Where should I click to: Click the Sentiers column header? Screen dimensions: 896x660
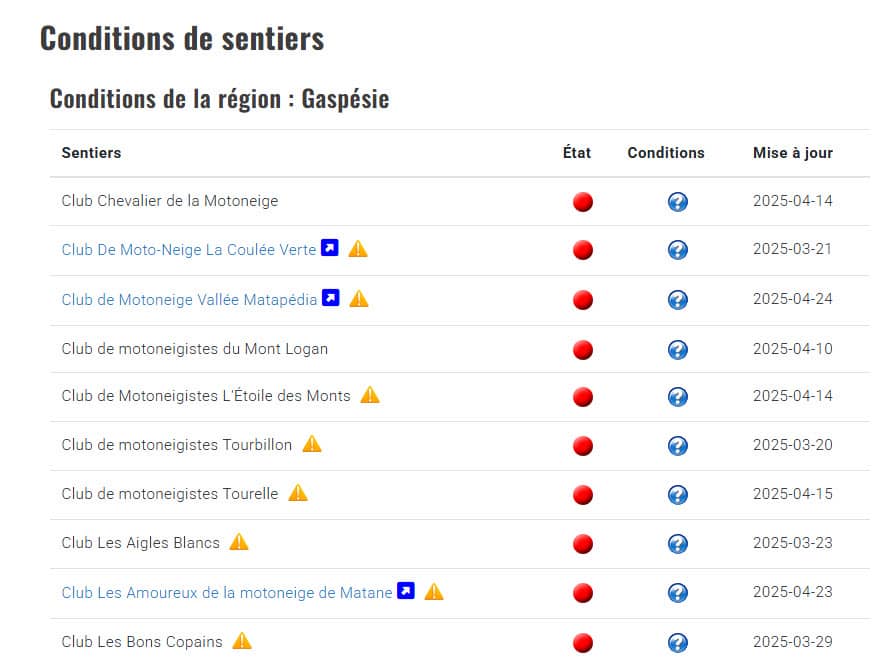point(91,153)
